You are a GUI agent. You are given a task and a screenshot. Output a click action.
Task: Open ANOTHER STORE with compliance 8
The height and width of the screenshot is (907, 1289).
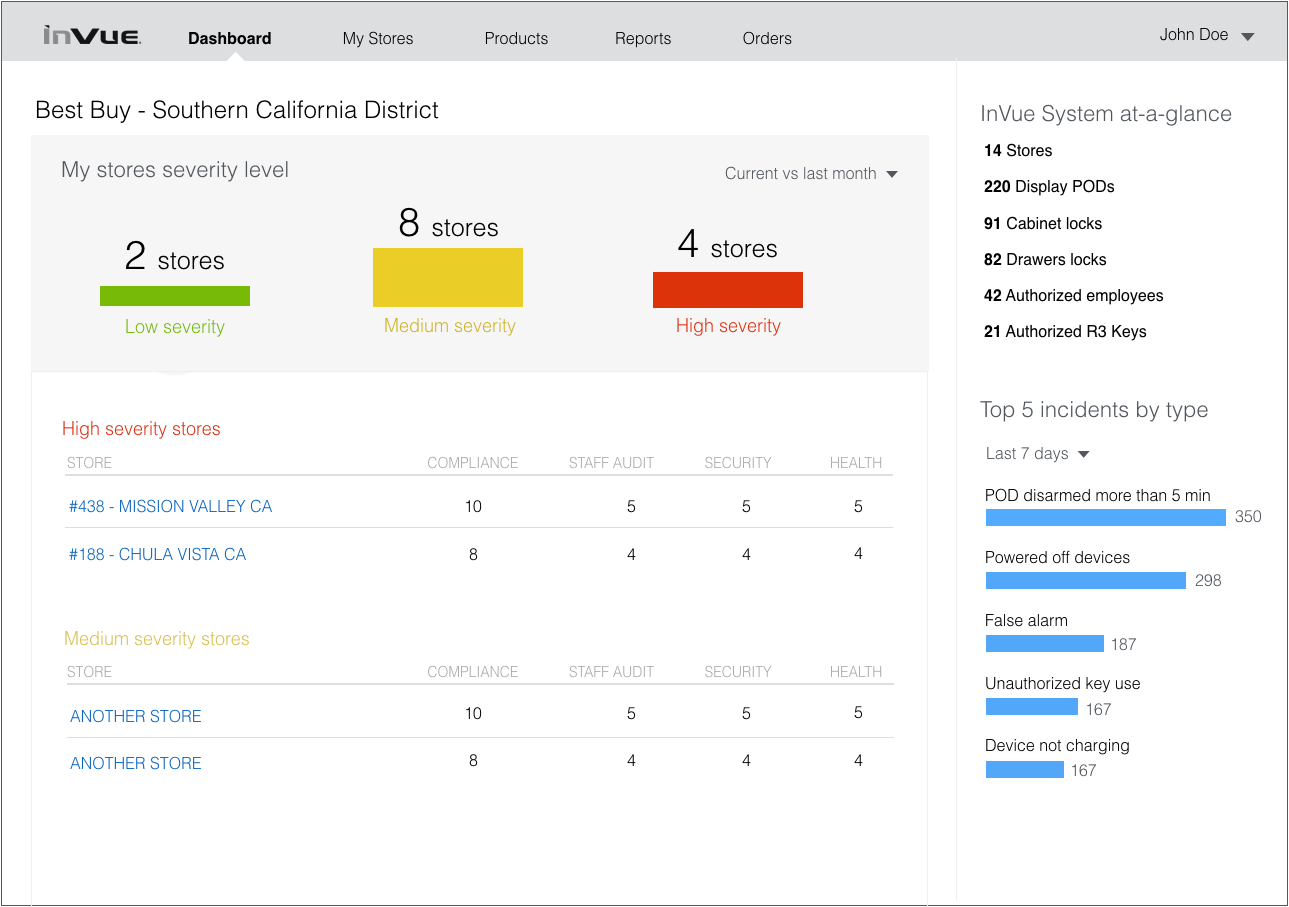pyautogui.click(x=136, y=763)
